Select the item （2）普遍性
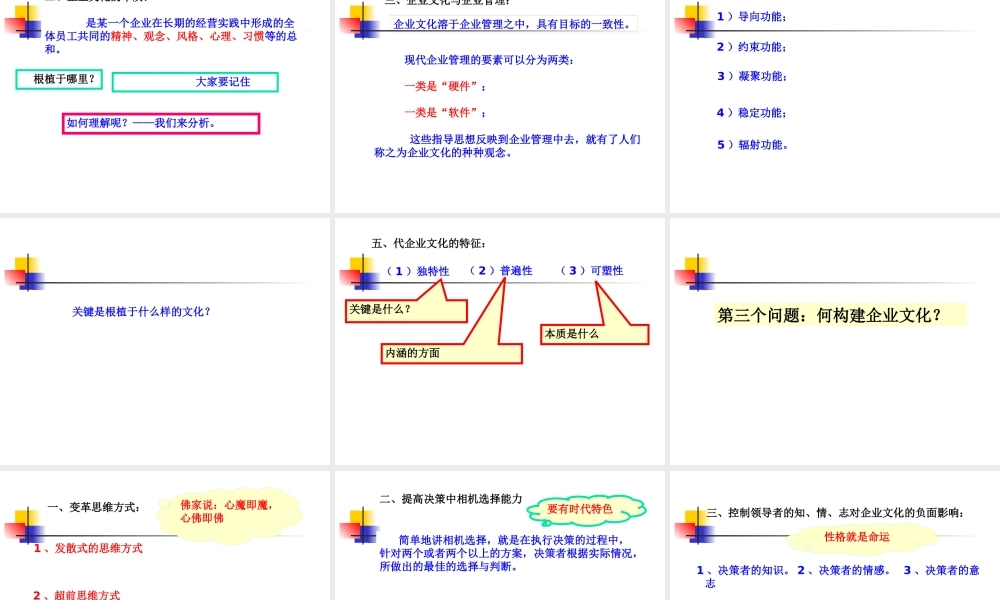The height and width of the screenshot is (600, 1000). click(501, 270)
